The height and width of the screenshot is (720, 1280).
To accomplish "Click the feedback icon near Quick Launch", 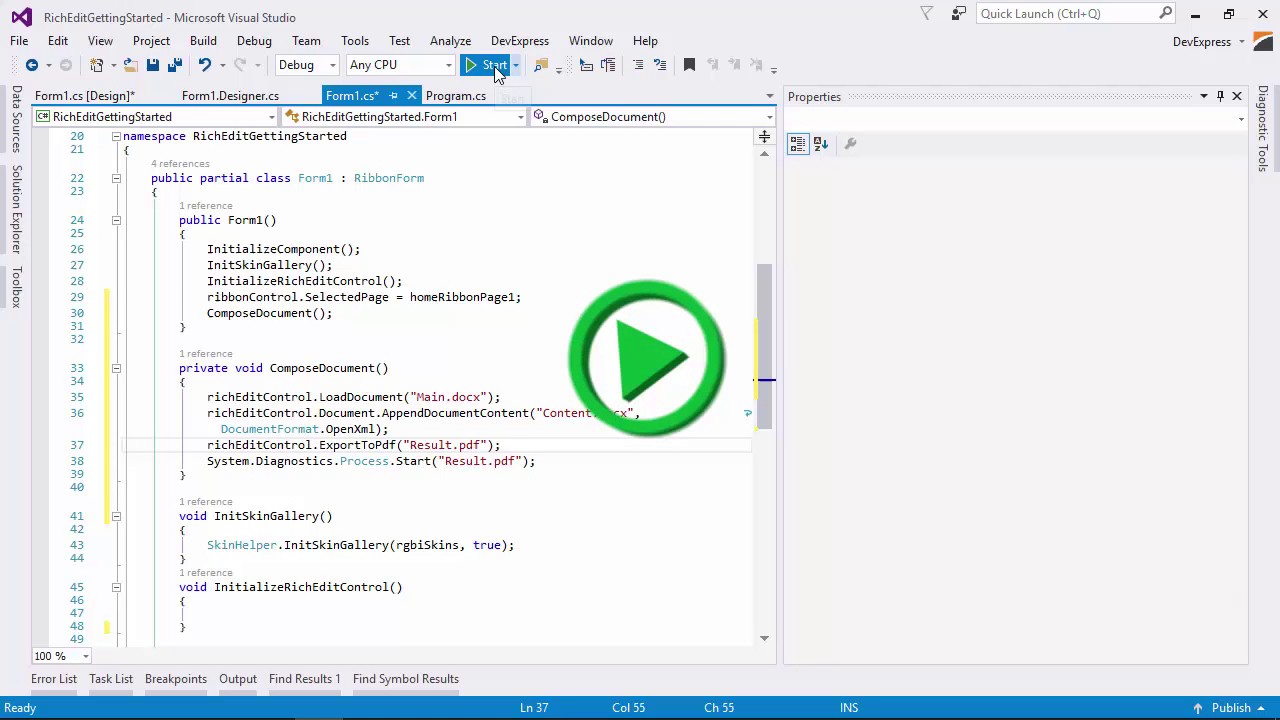I will 959,14.
